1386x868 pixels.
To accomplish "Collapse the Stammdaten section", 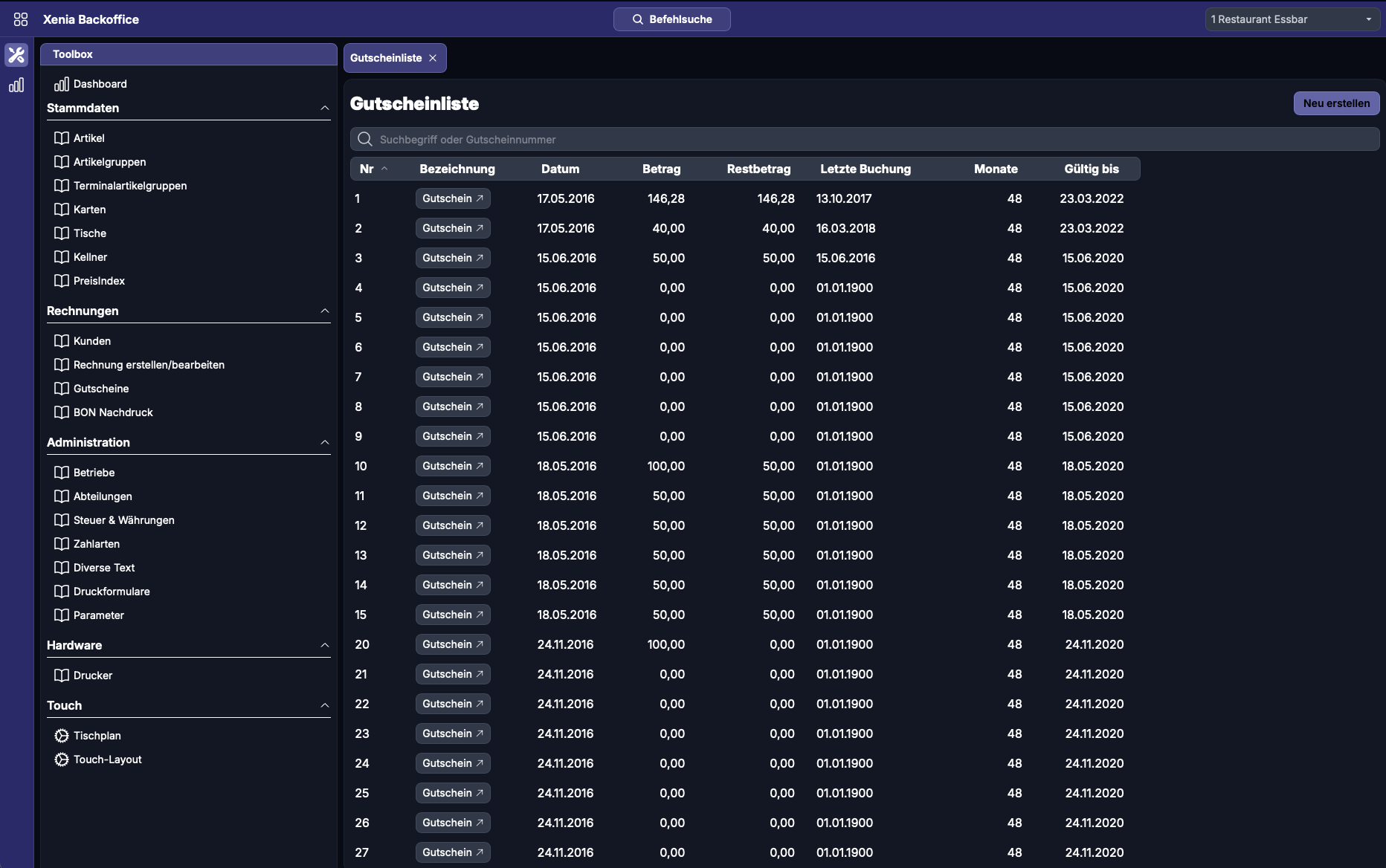I will coord(324,108).
